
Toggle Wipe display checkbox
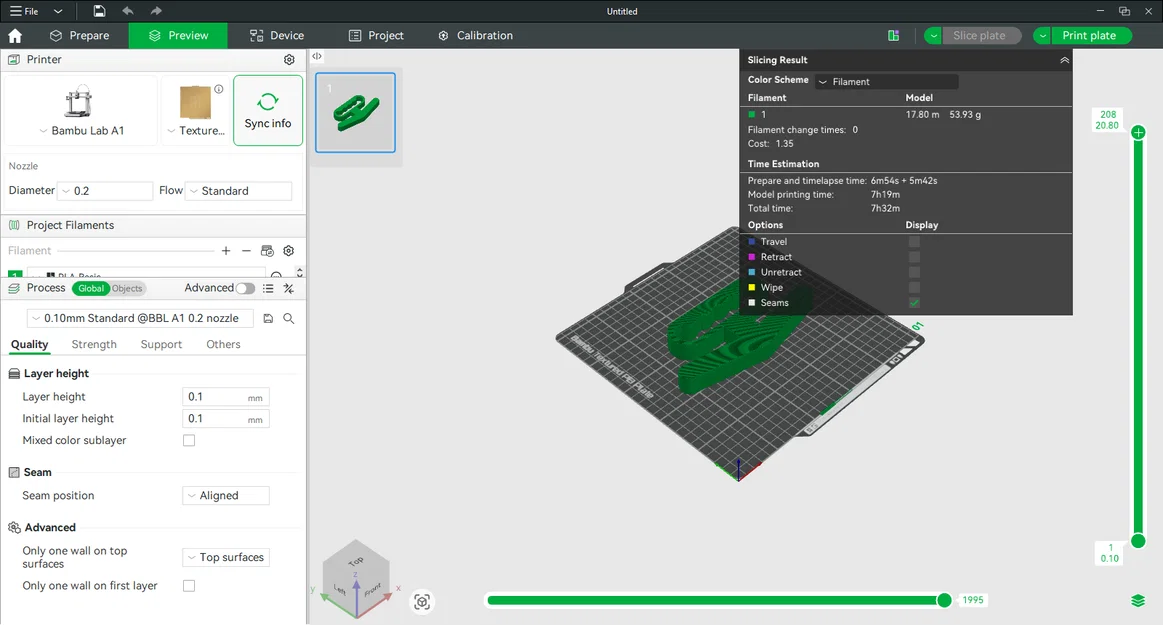point(914,288)
